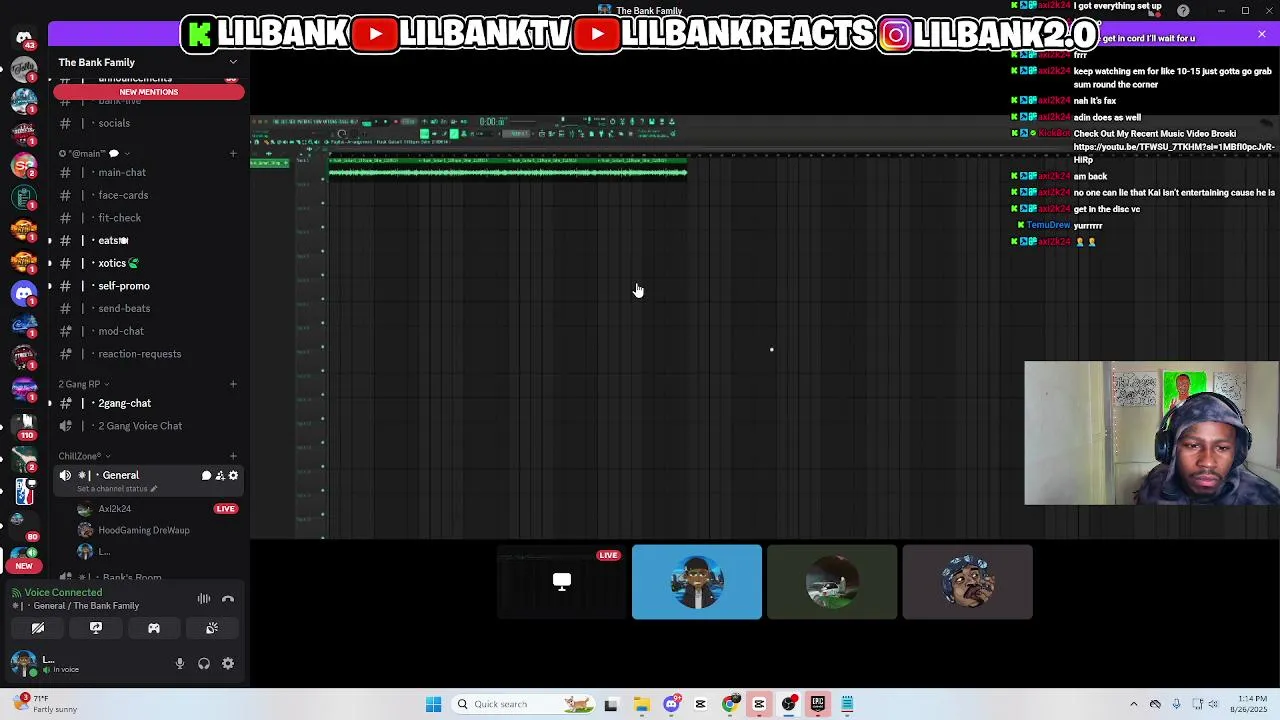Toggle screen share in voice panel

tap(96, 628)
